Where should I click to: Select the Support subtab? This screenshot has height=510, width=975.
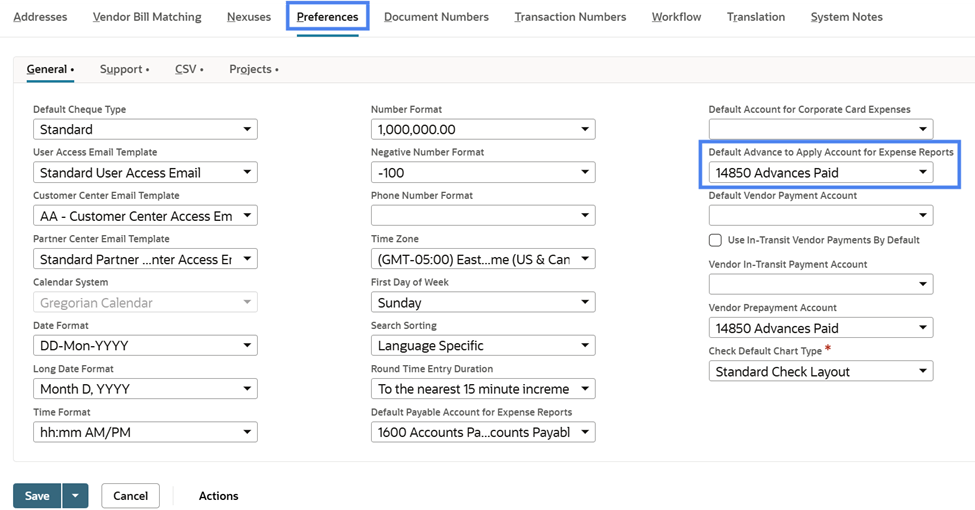[122, 69]
